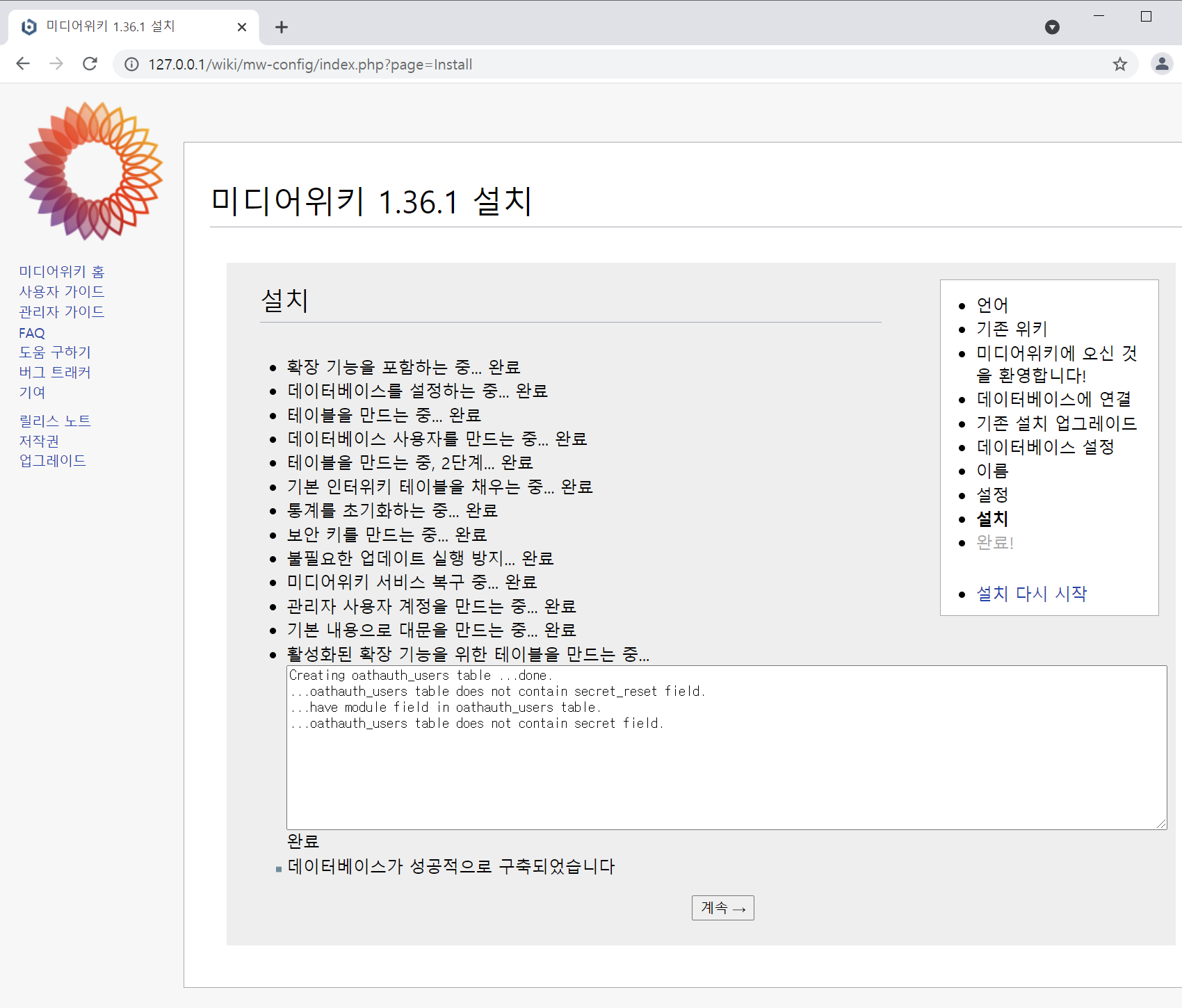Click the 기본 인터위키 테이블을 채우는 중 line
Screen dimensions: 1182x1008
440,486
